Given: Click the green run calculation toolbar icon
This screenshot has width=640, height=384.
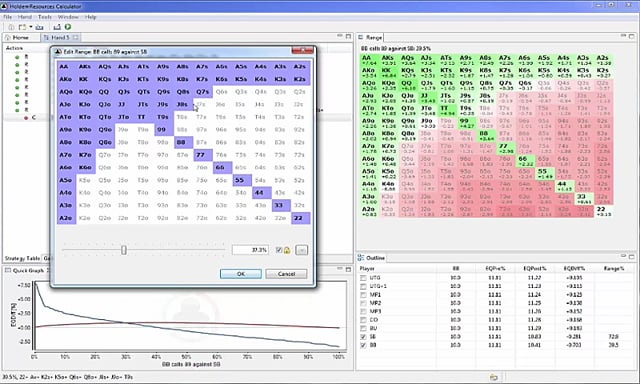Looking at the screenshot, I should pyautogui.click(x=68, y=27).
